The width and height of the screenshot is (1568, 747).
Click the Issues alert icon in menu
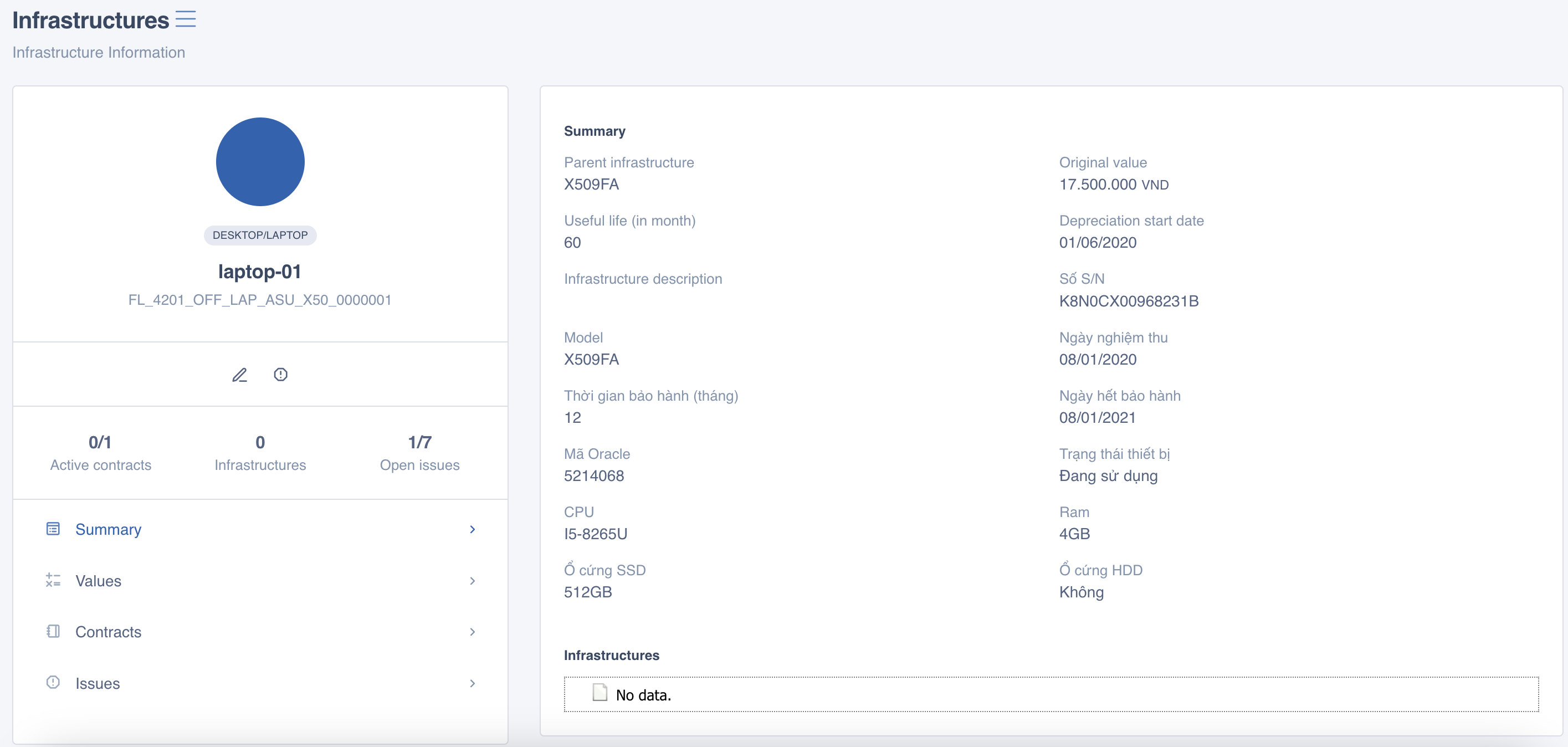pos(53,683)
